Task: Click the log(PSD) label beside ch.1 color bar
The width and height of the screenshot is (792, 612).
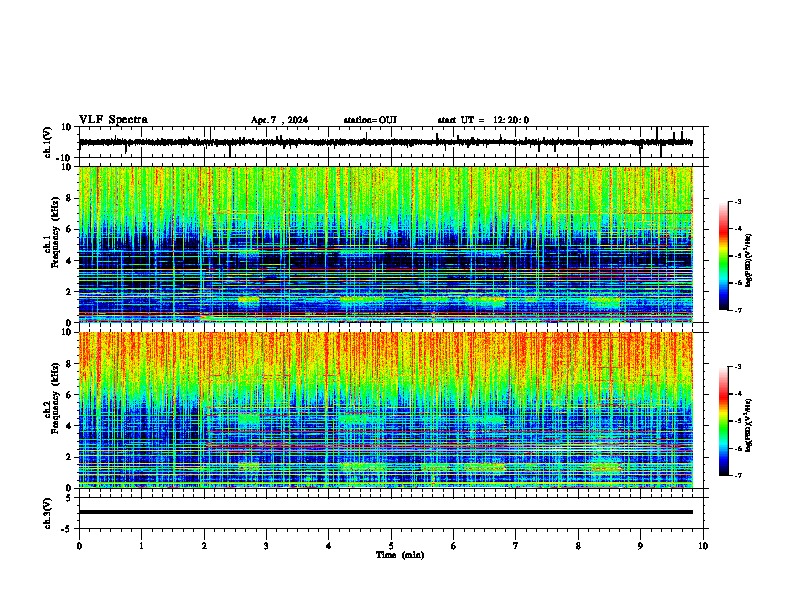Action: tap(748, 261)
